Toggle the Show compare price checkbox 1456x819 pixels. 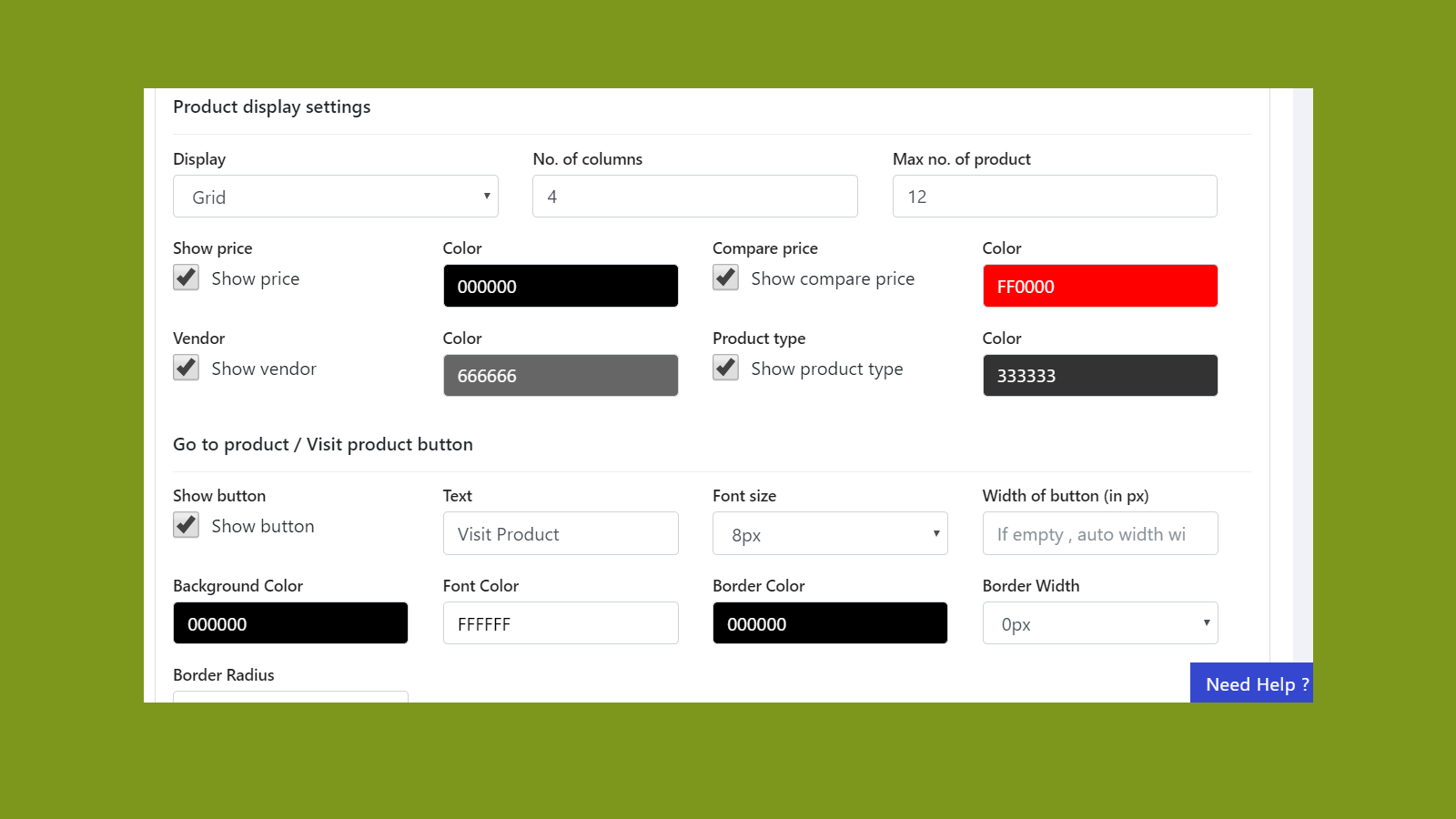point(725,278)
